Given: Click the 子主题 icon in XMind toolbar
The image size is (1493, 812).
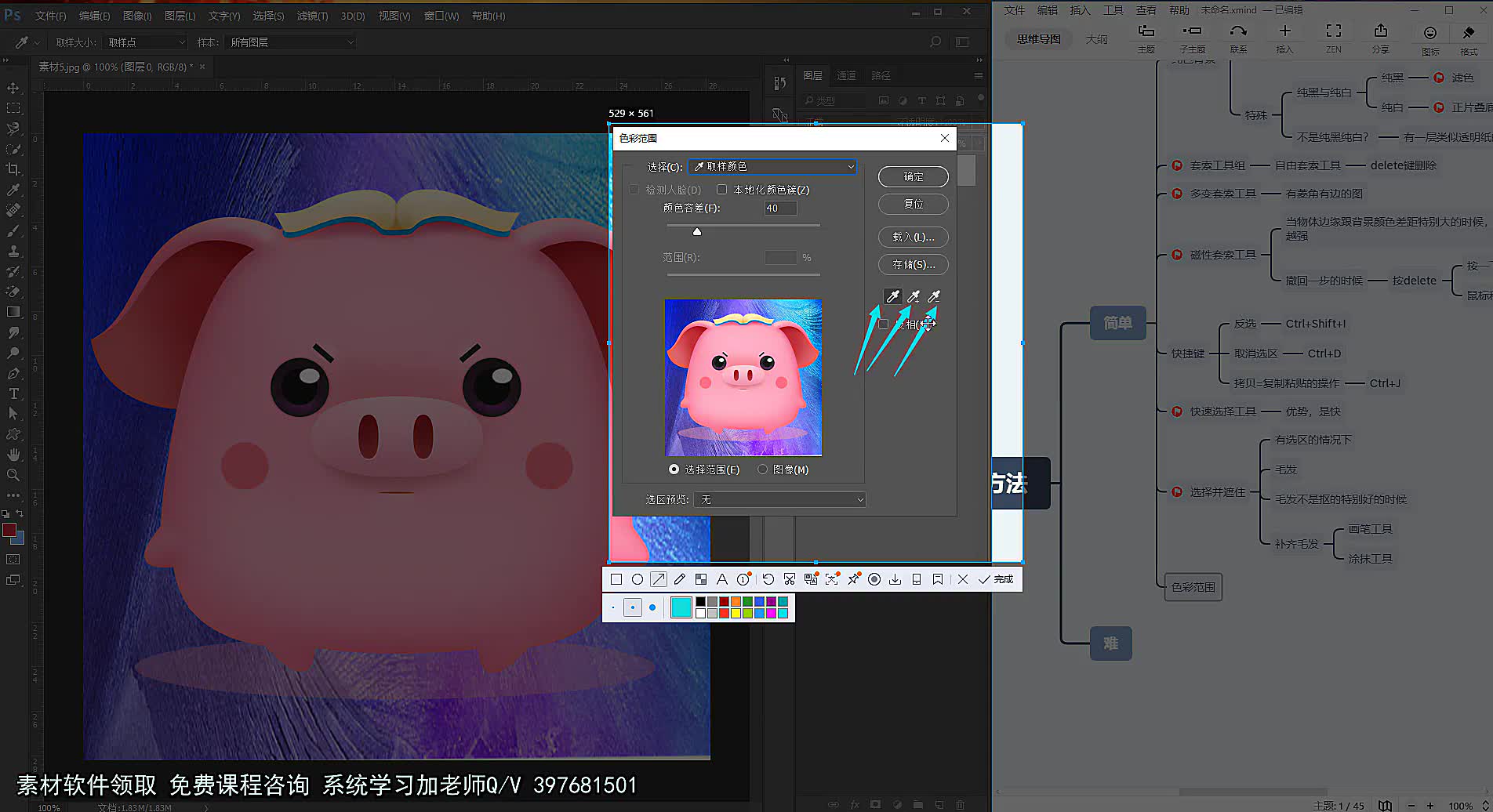Looking at the screenshot, I should 1192,37.
